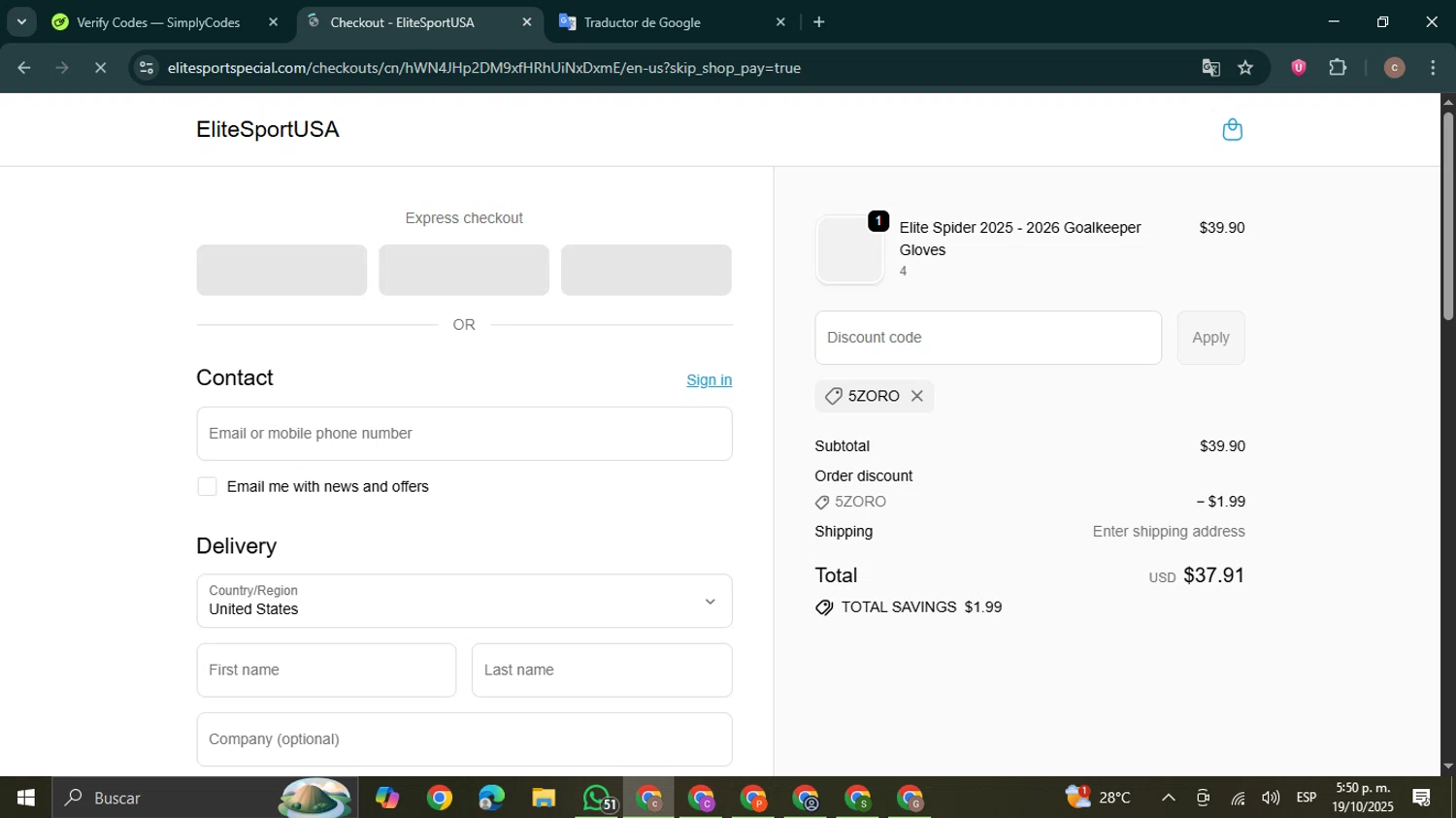Click the Last name field
Viewport: 1456px width, 818px height.
point(602,671)
